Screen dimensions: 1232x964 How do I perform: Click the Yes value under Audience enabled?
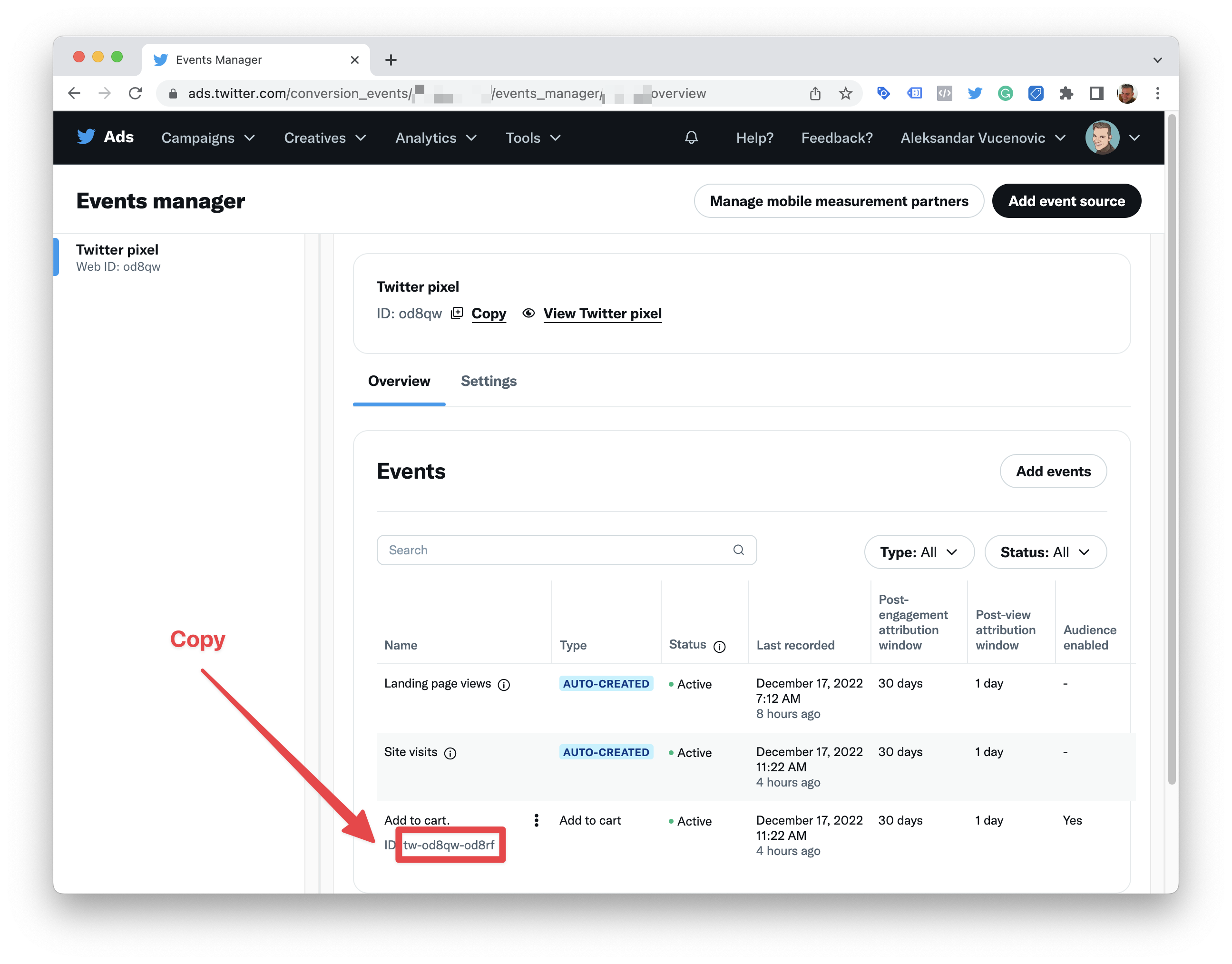coord(1072,820)
